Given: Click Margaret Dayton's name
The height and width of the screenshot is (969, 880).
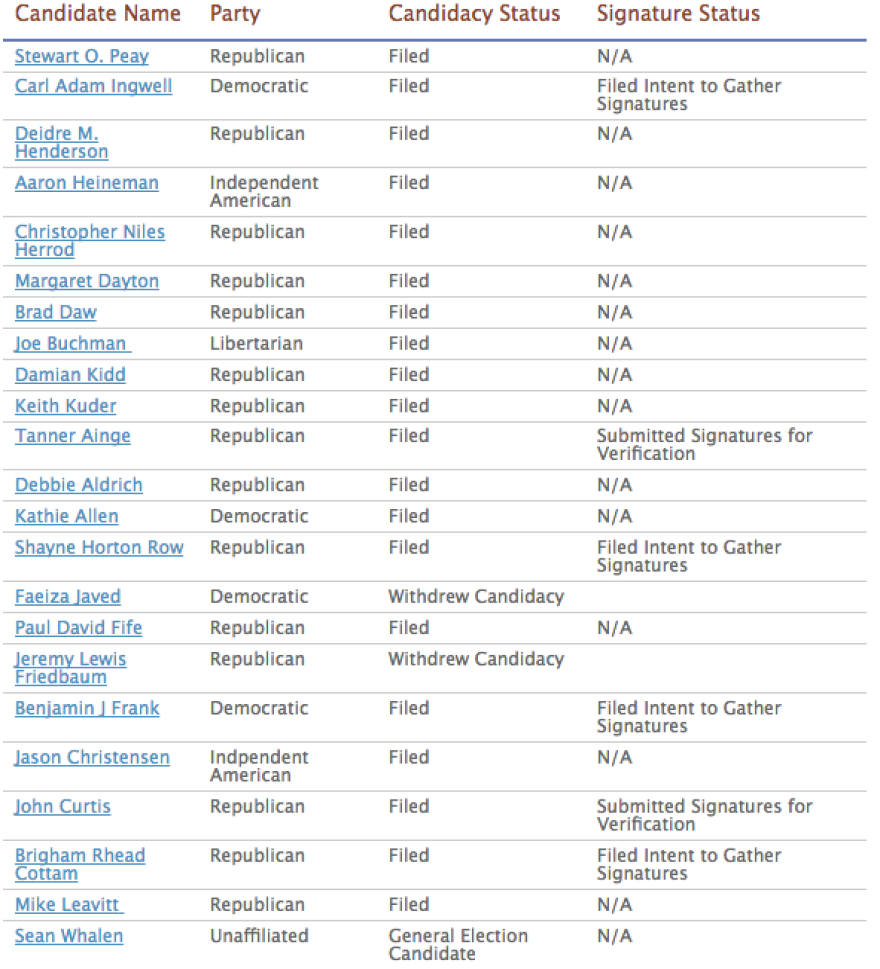Looking at the screenshot, I should tap(87, 281).
